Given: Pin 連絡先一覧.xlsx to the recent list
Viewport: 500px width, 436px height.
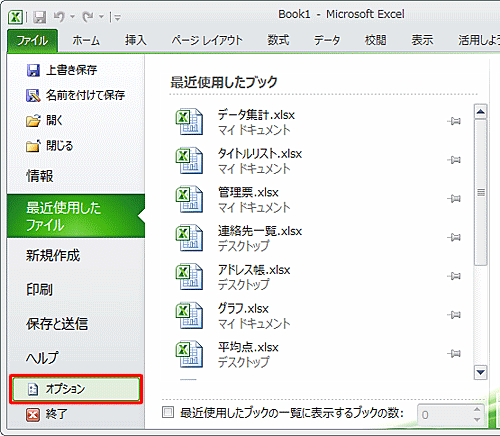Looking at the screenshot, I should click(454, 237).
